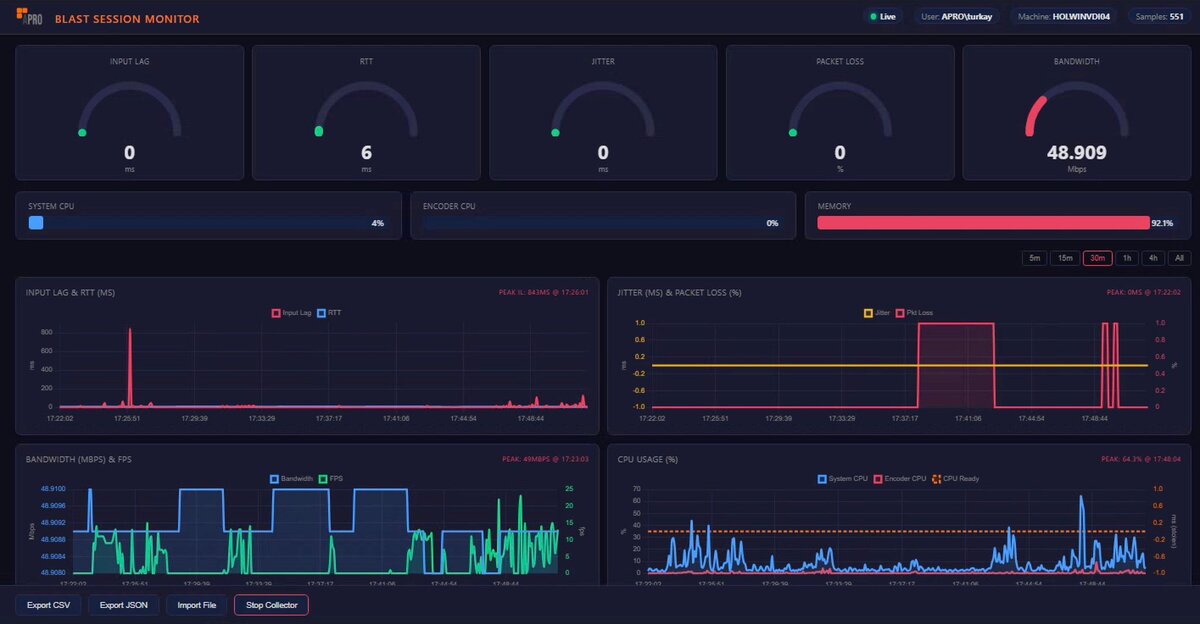
Task: Click the Export JSON button
Action: 124,605
